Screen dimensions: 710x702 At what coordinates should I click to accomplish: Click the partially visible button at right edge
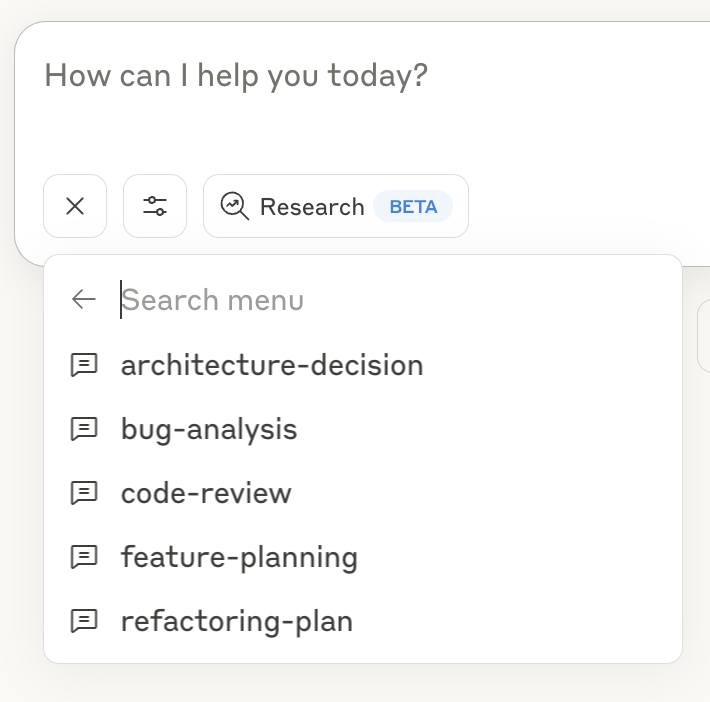coord(703,336)
